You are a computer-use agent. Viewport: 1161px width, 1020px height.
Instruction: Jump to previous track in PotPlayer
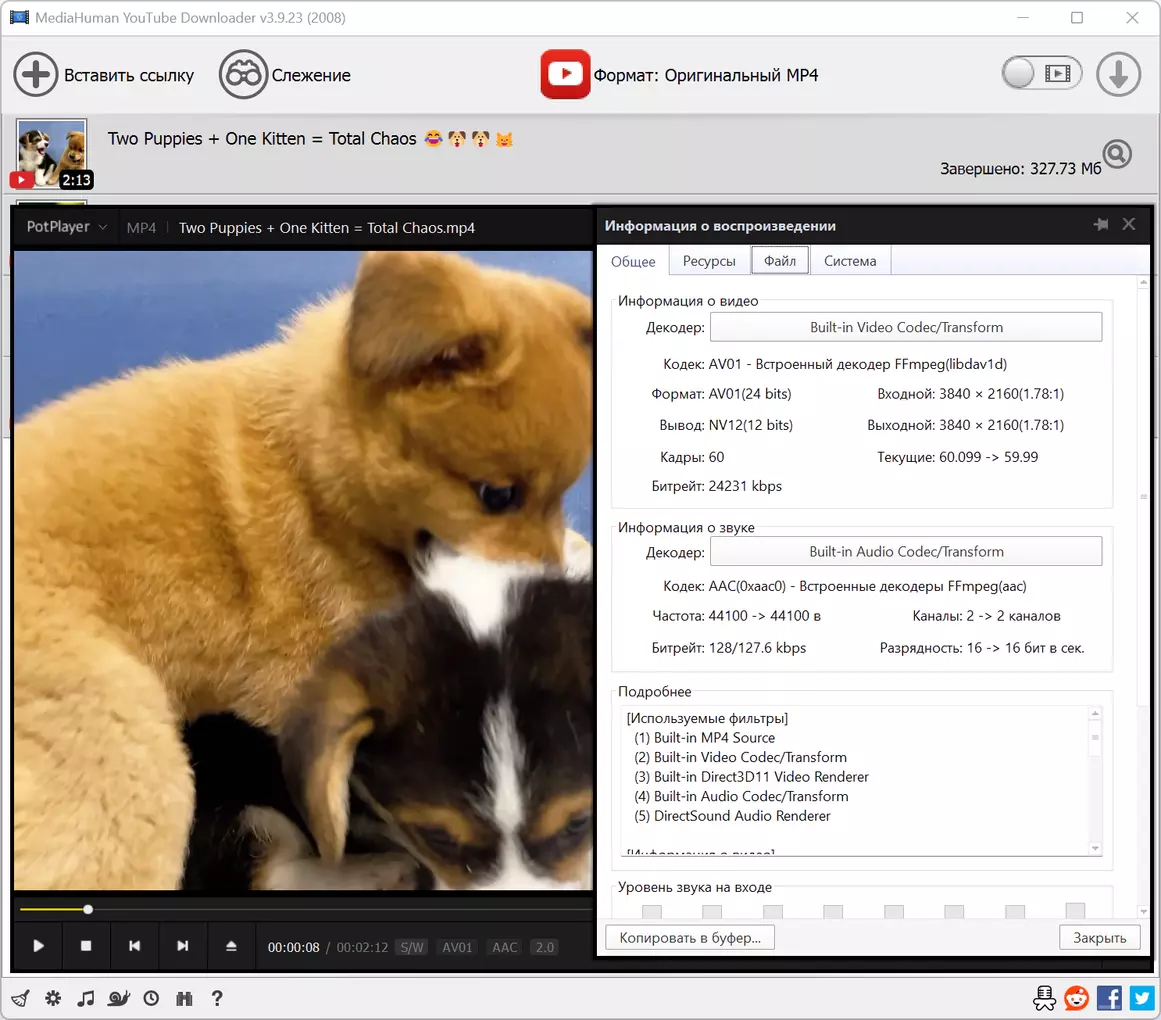[134, 946]
